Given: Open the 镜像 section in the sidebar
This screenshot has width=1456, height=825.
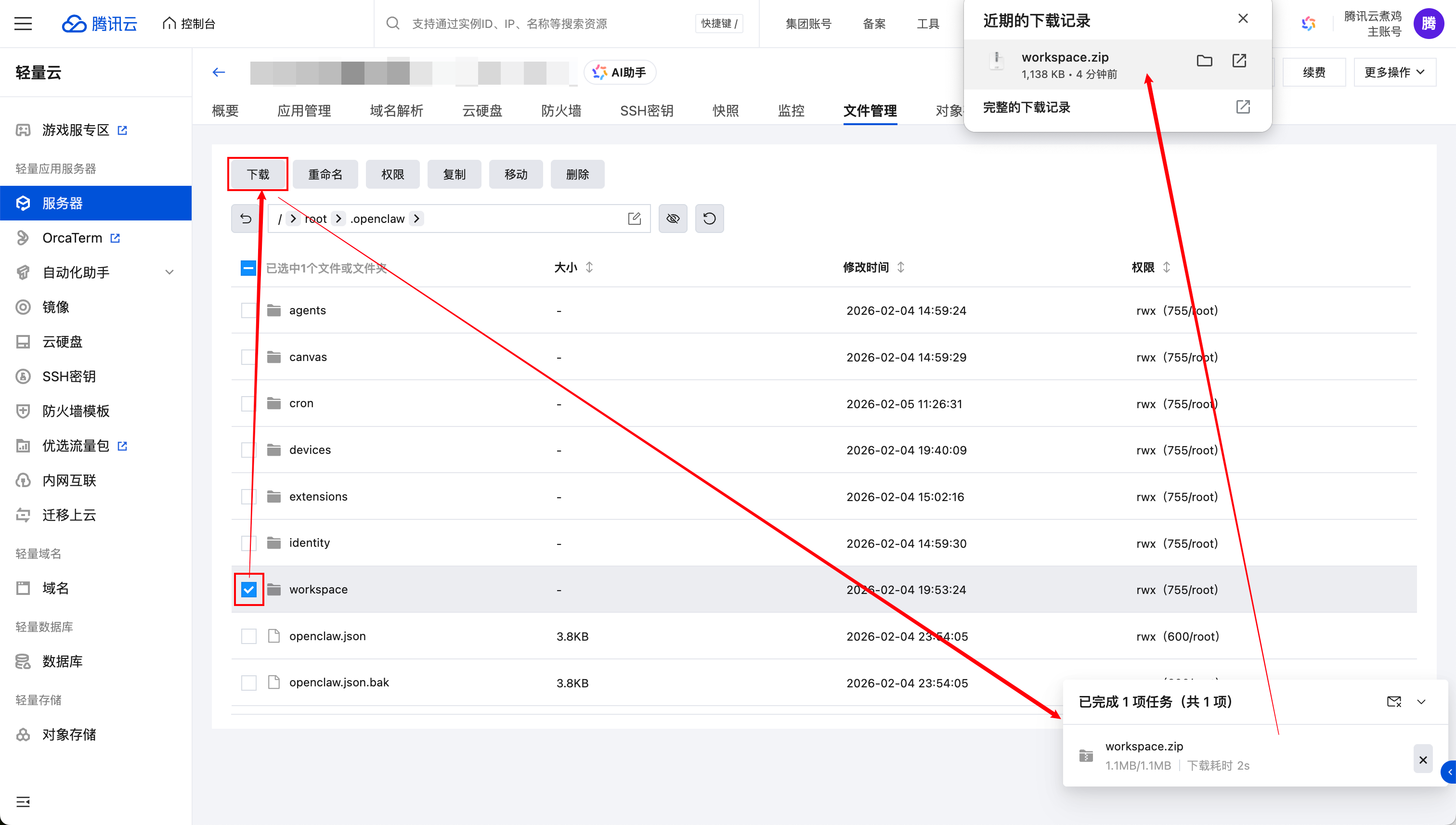Looking at the screenshot, I should pos(57,307).
